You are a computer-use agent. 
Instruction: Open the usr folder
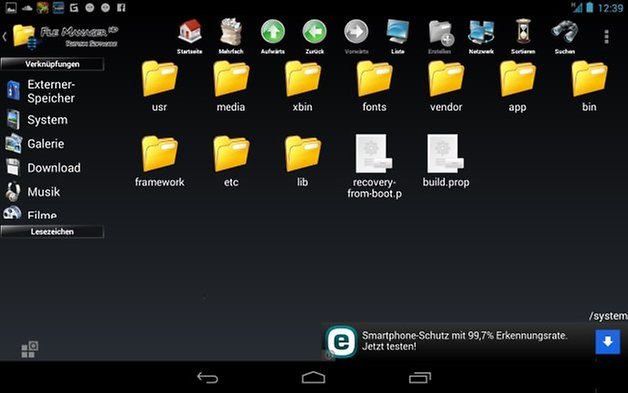(159, 86)
